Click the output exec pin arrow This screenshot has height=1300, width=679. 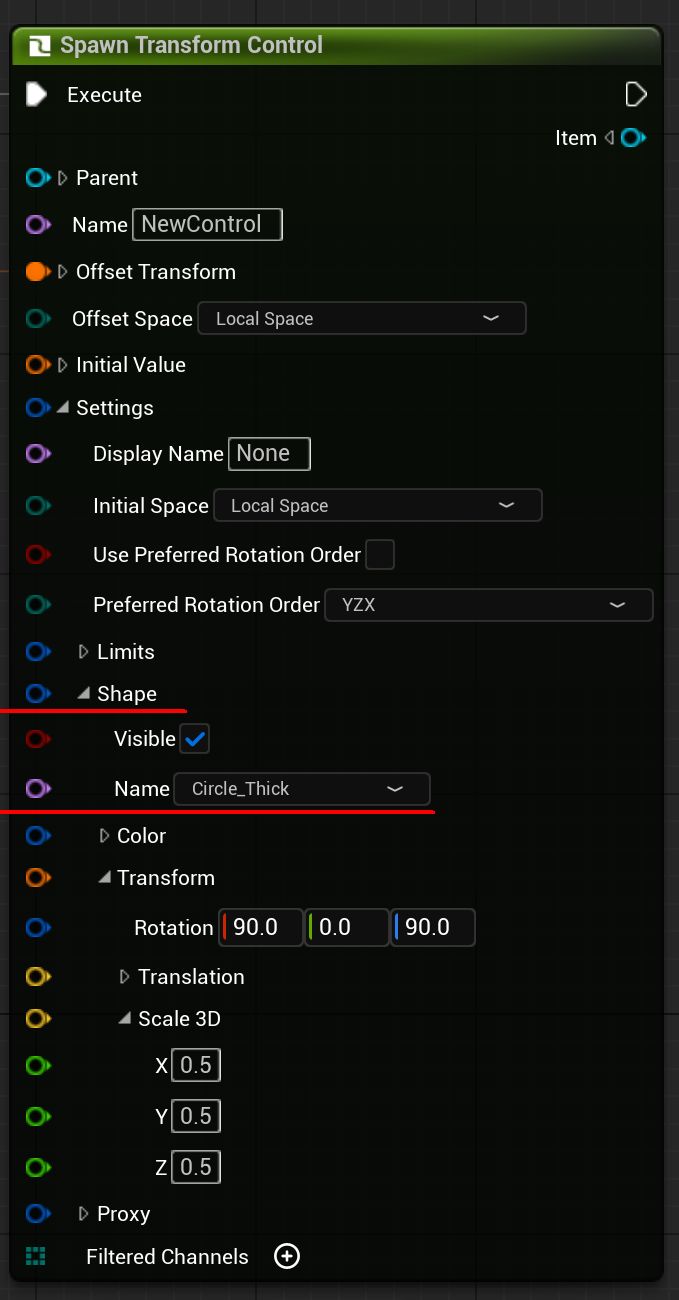[636, 95]
